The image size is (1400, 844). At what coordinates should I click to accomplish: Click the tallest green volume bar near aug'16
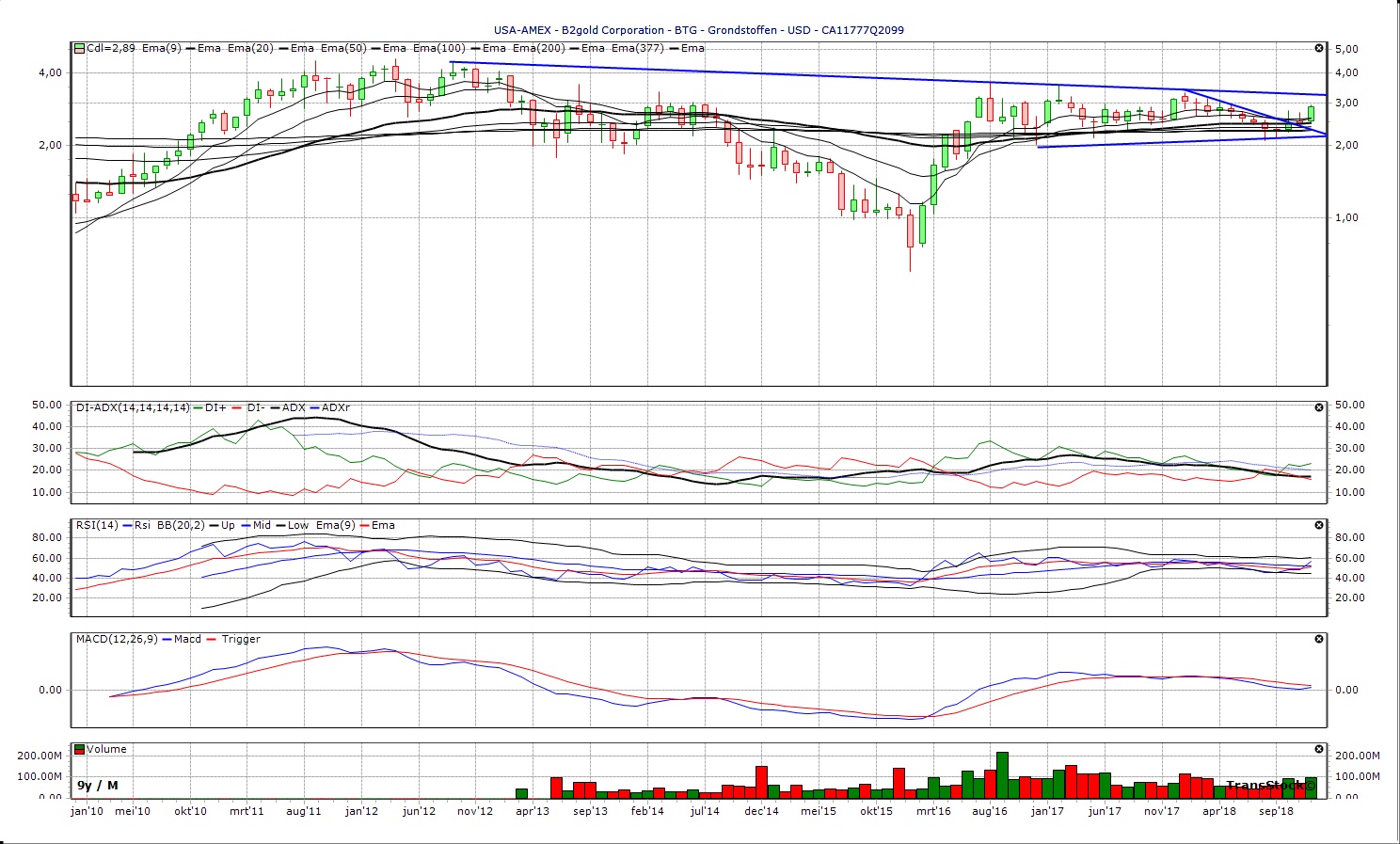1002,774
